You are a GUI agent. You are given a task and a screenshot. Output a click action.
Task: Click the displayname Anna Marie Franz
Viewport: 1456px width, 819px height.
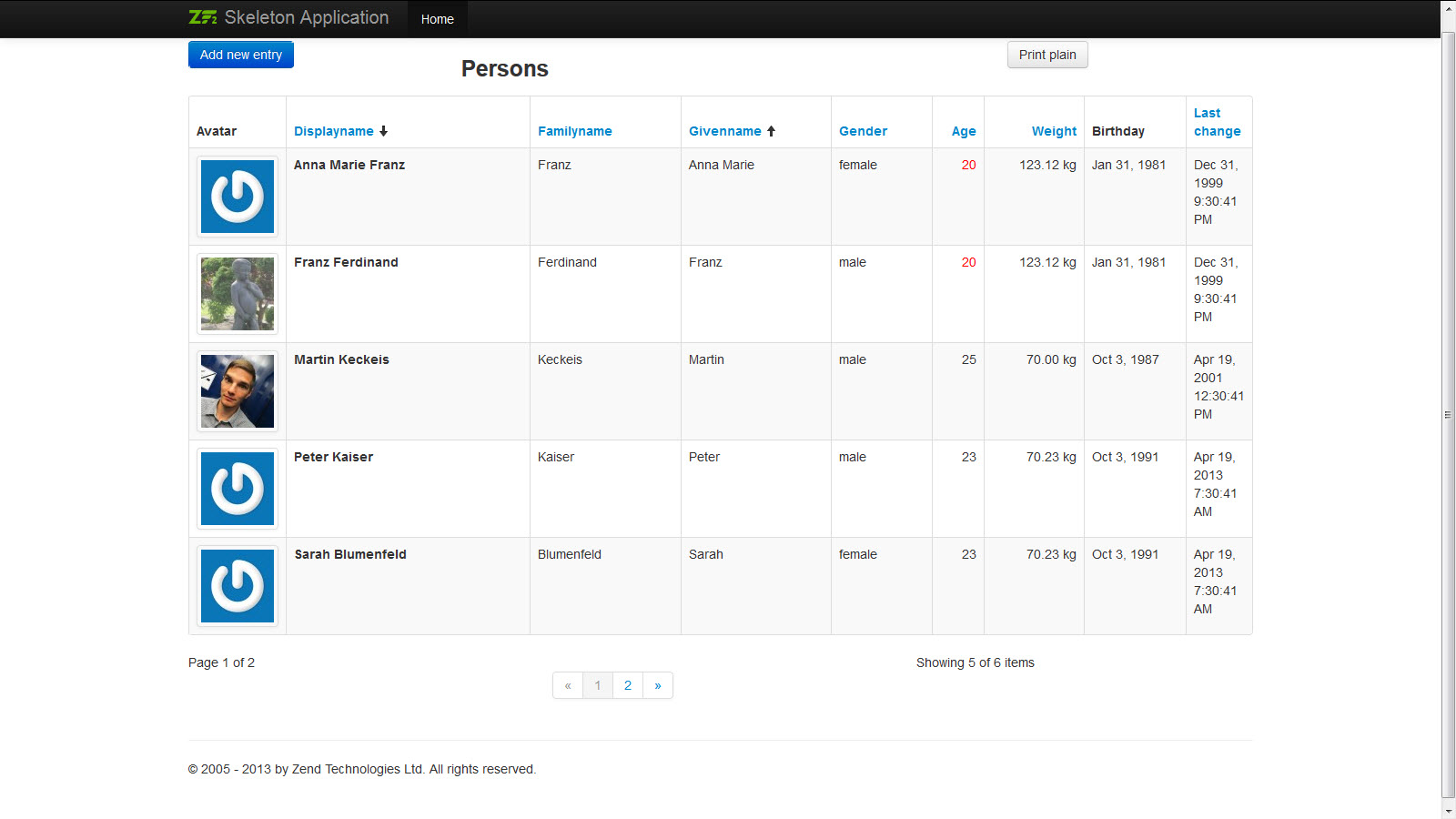(349, 165)
